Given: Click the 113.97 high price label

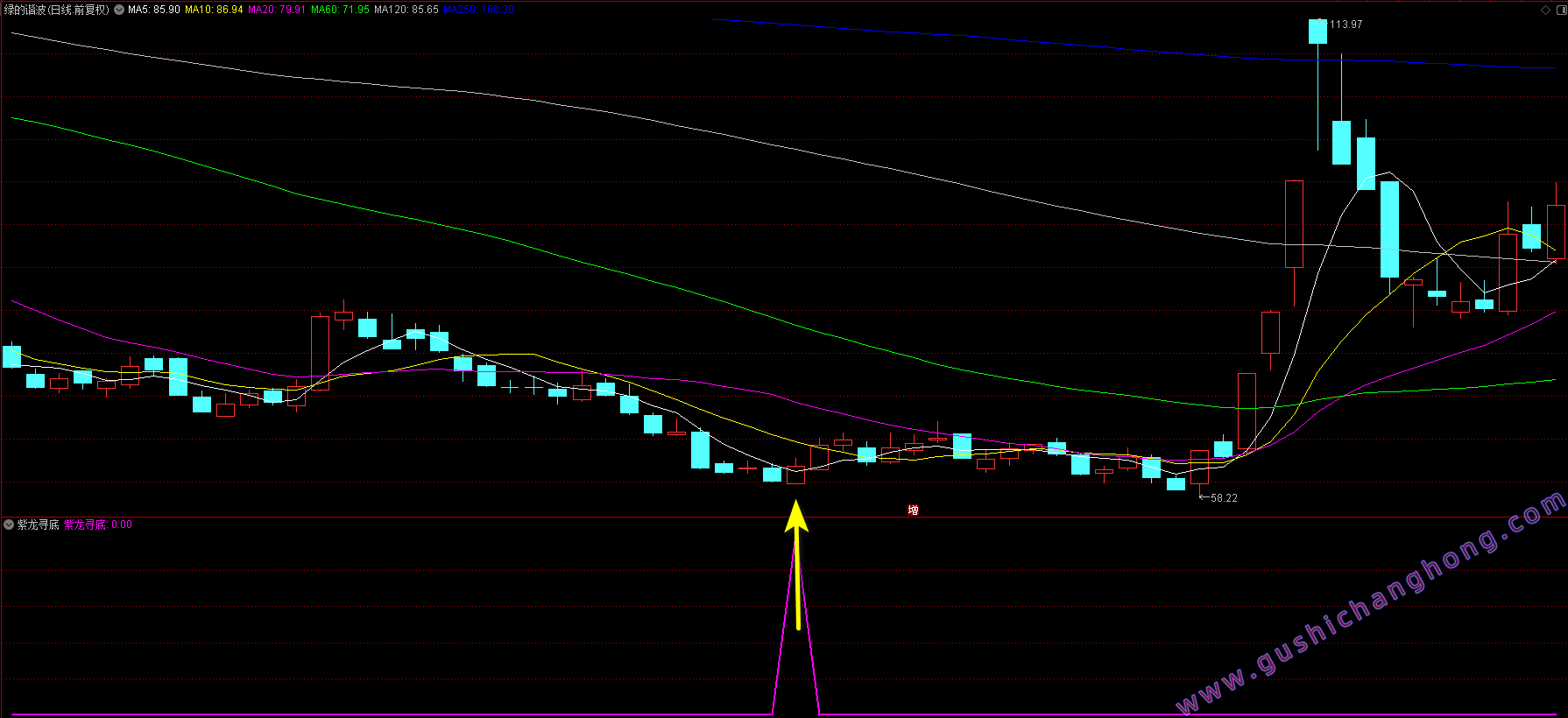Looking at the screenshot, I should click(1346, 25).
